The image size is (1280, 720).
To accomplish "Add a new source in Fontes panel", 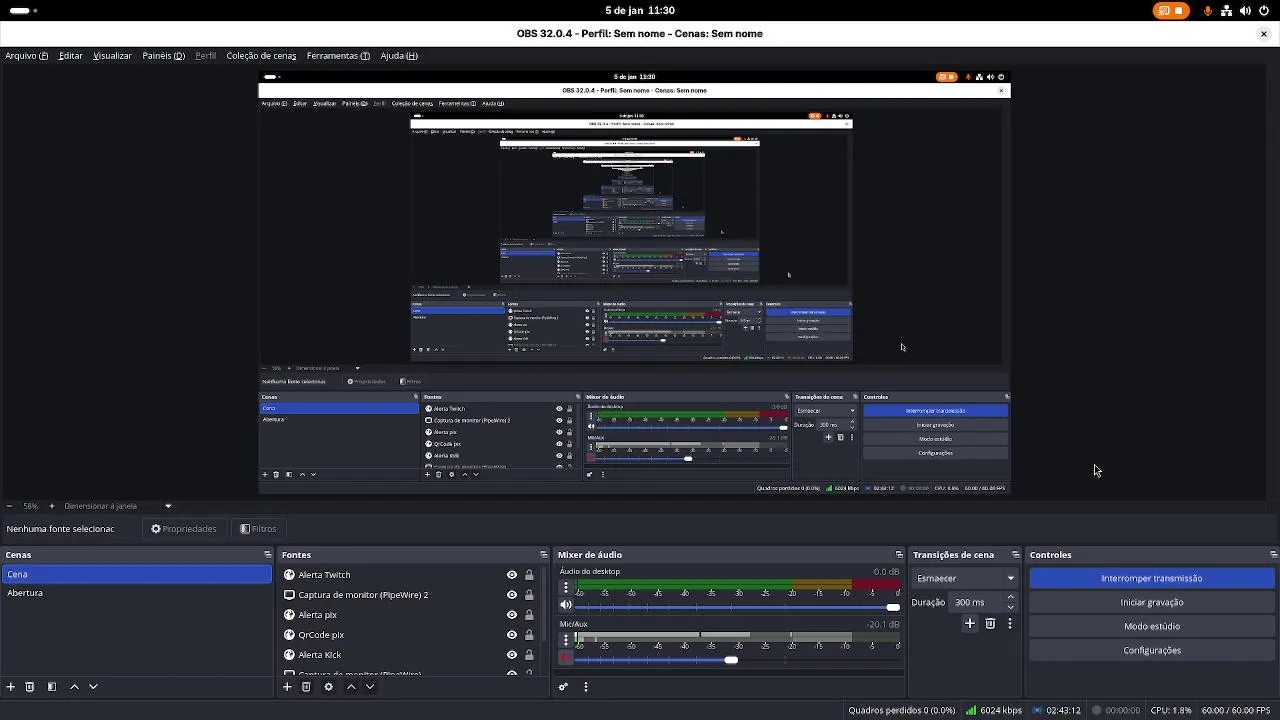I will [287, 687].
